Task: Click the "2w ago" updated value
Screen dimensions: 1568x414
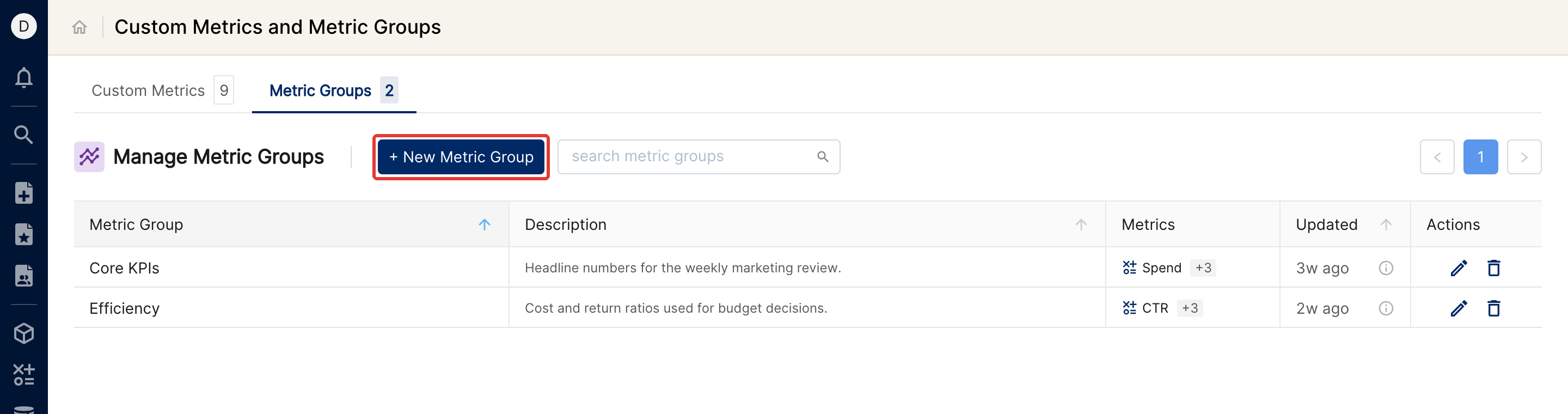Action: (1322, 308)
